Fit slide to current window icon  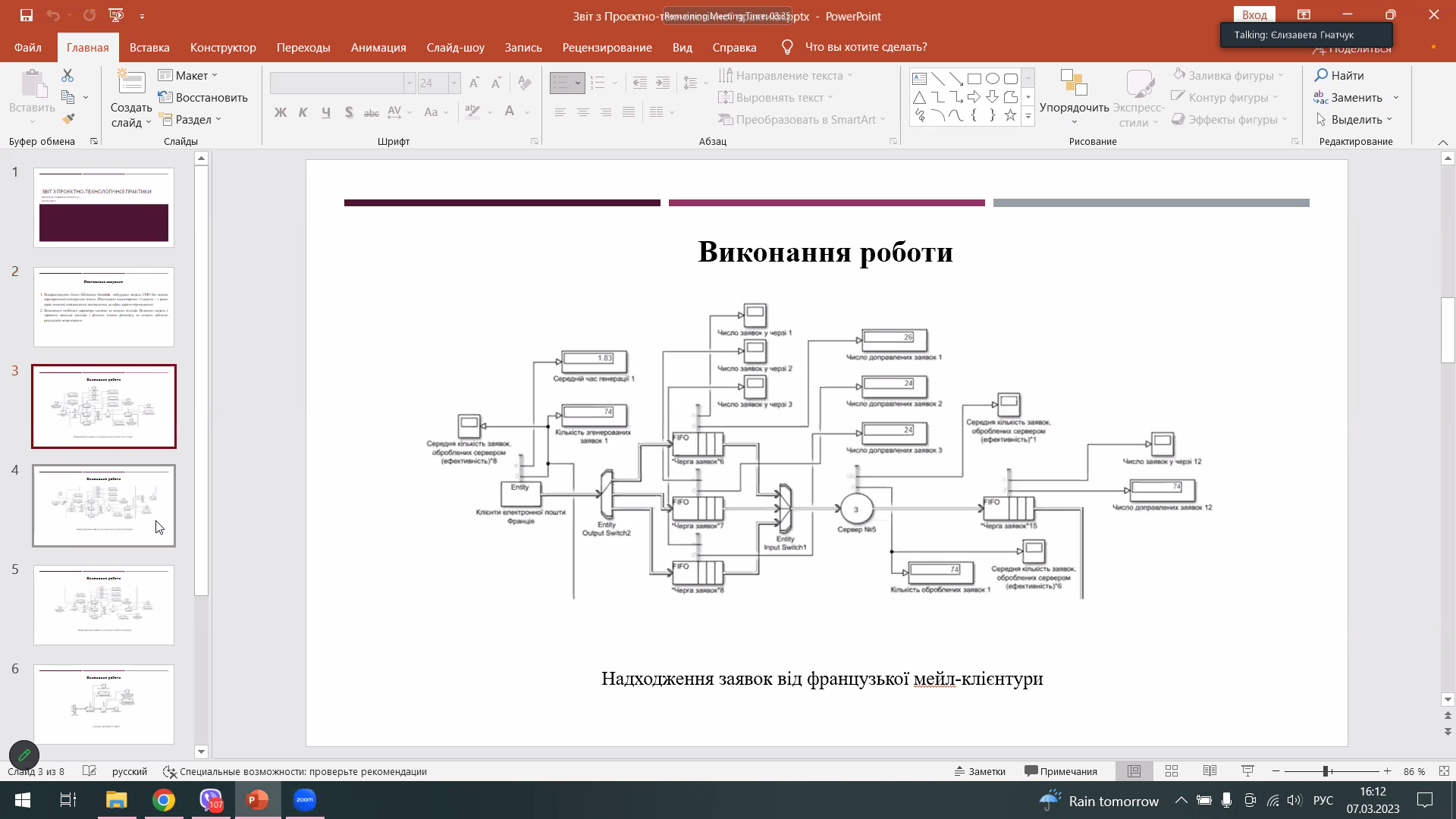[1444, 771]
